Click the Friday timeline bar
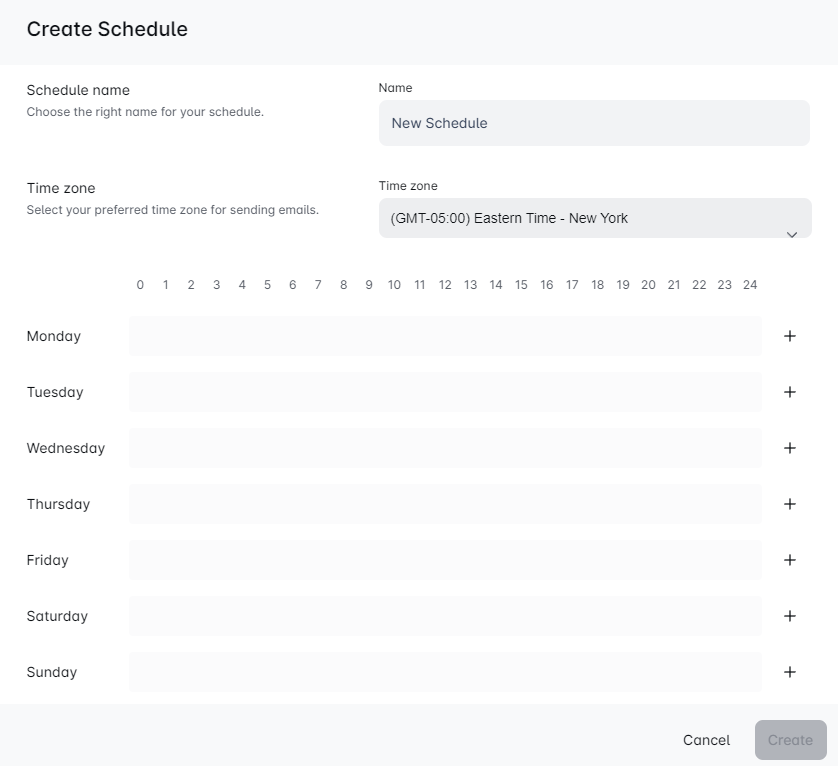 click(445, 560)
